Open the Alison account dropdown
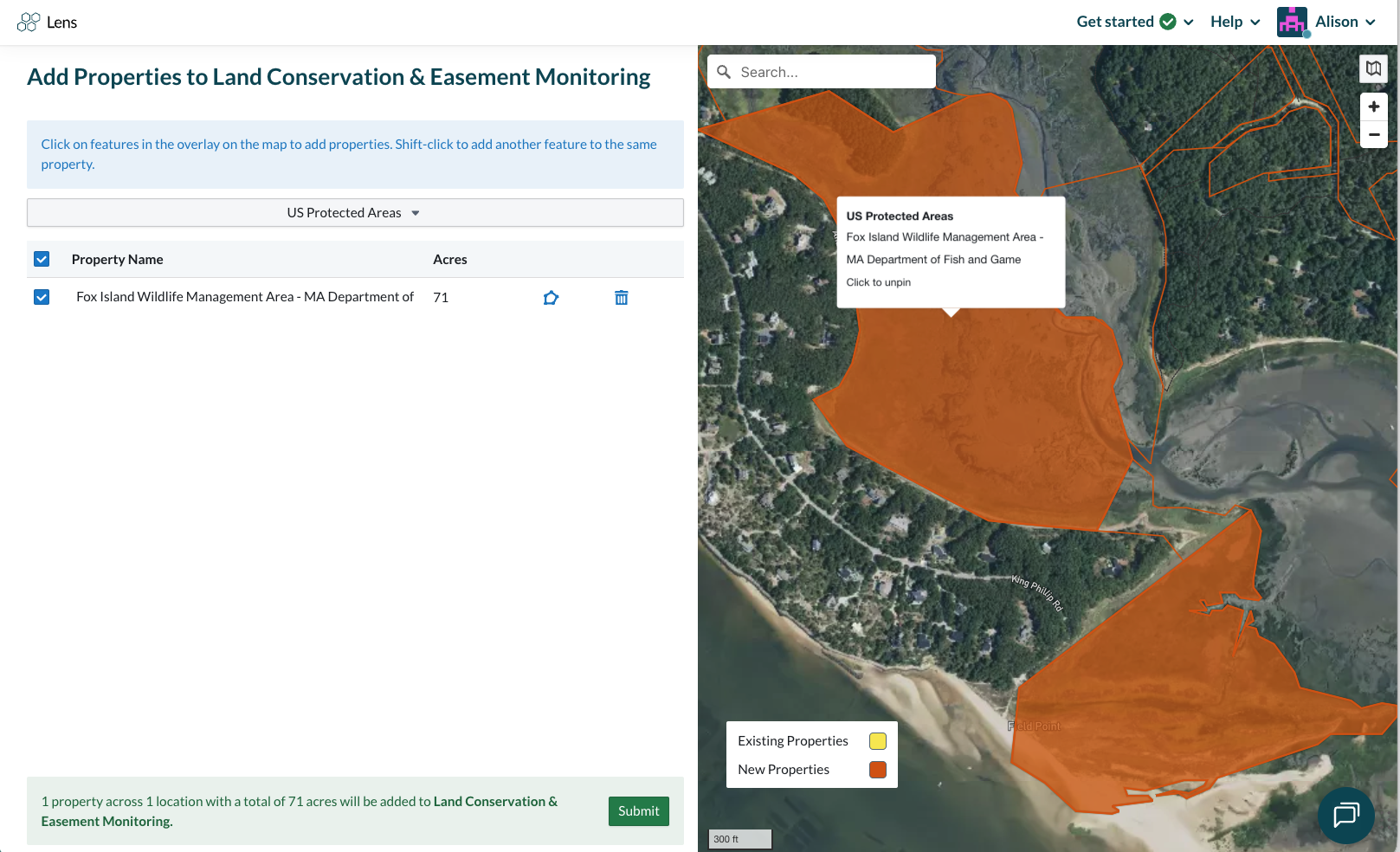This screenshot has height=852, width=1400. pos(1345,22)
